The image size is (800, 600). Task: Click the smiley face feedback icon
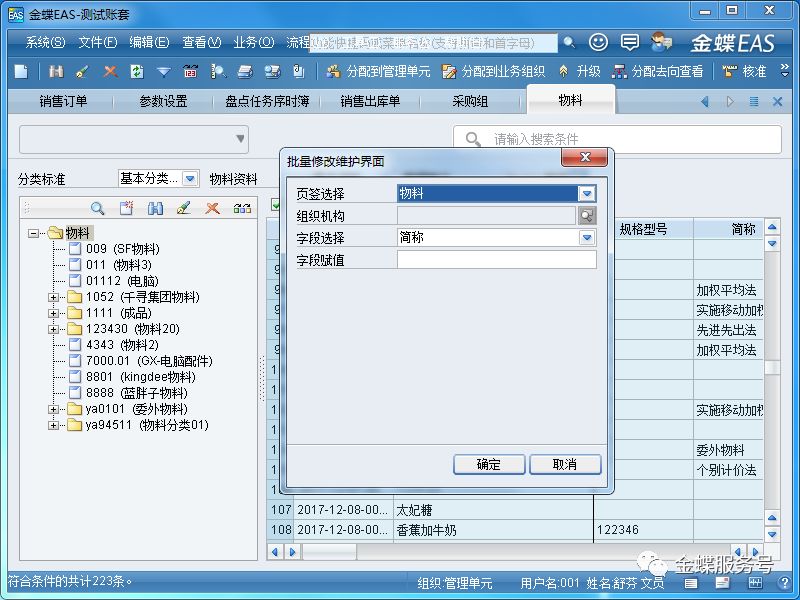[598, 42]
